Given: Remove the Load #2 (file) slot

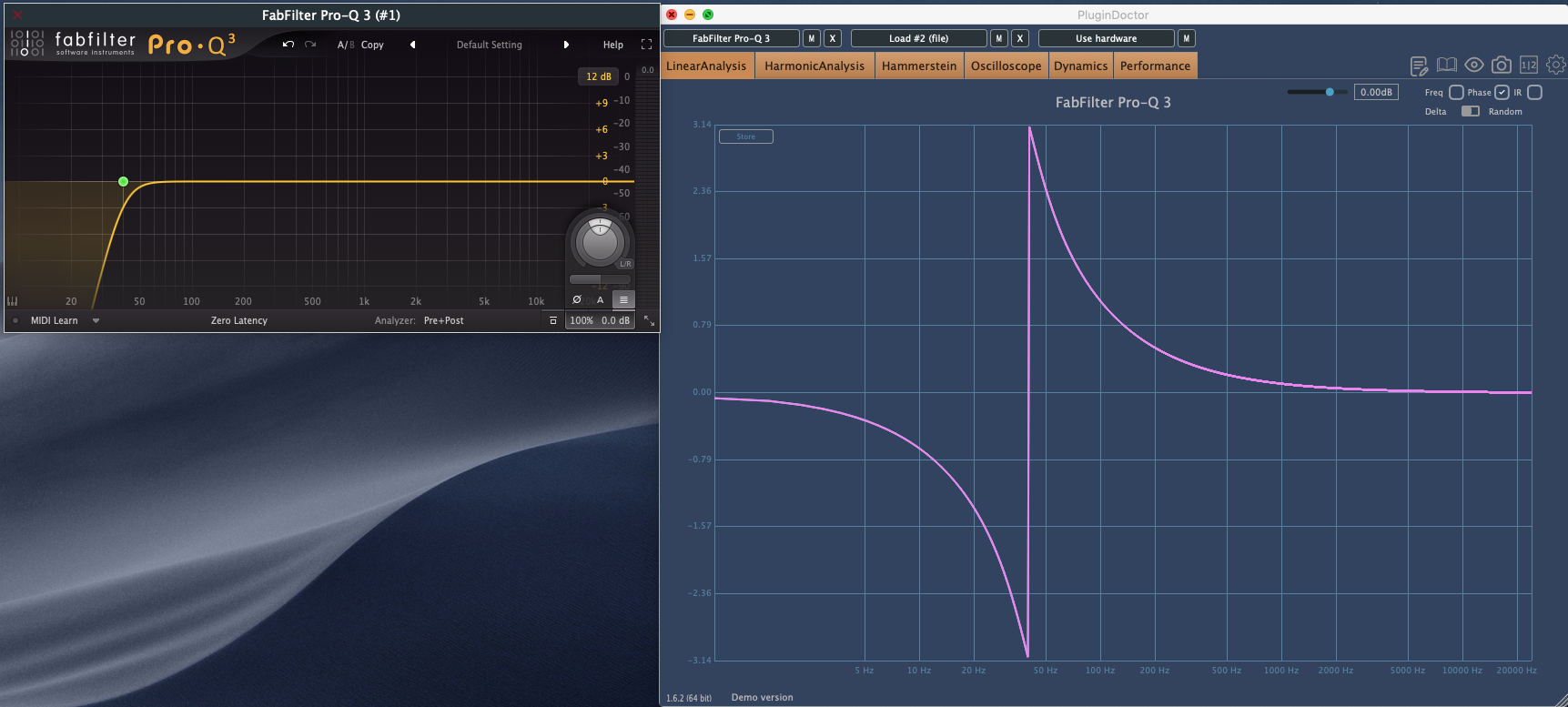Looking at the screenshot, I should pos(1020,38).
